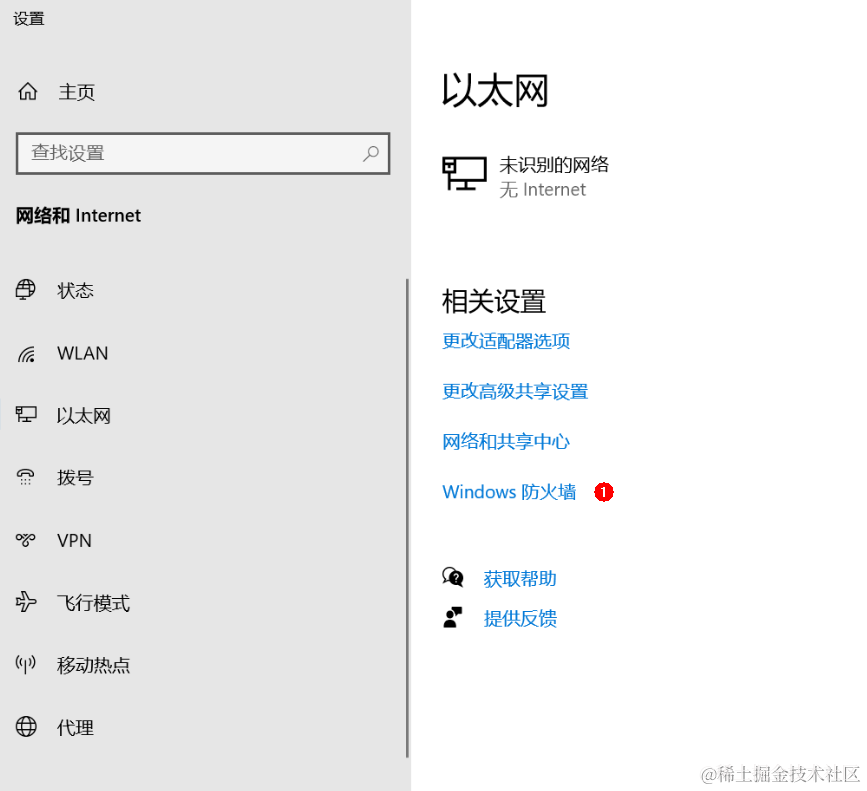
Task: Select the 状态 (Status) globe icon
Action: (x=25, y=290)
